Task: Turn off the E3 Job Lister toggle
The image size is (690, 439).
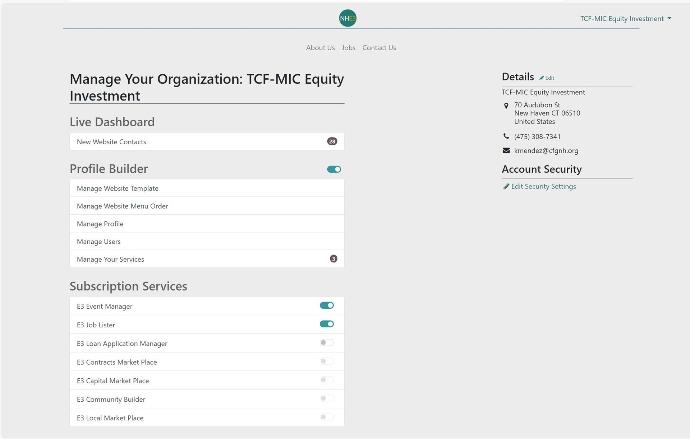Action: click(327, 324)
